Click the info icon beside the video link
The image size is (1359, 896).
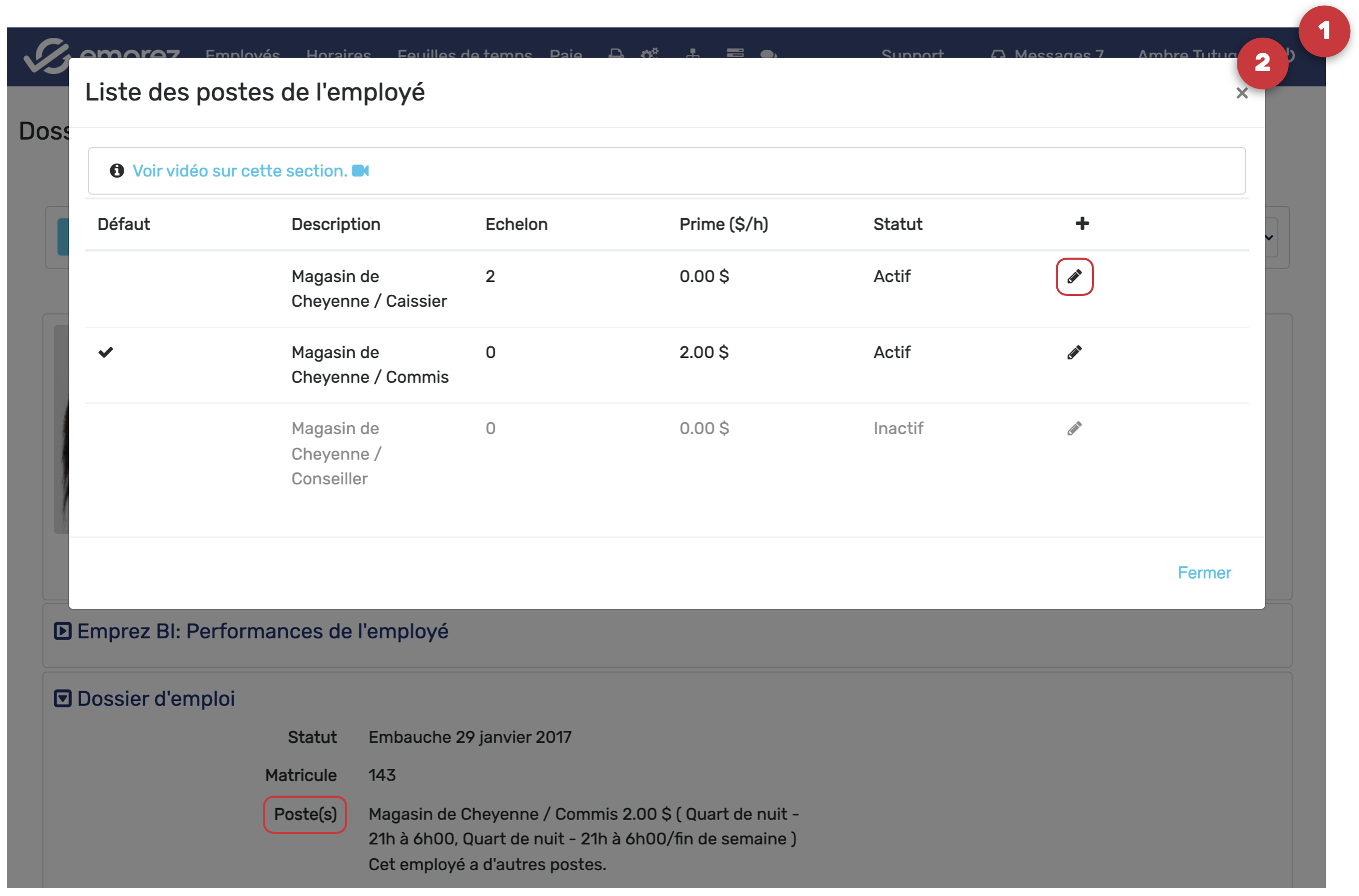pyautogui.click(x=116, y=171)
